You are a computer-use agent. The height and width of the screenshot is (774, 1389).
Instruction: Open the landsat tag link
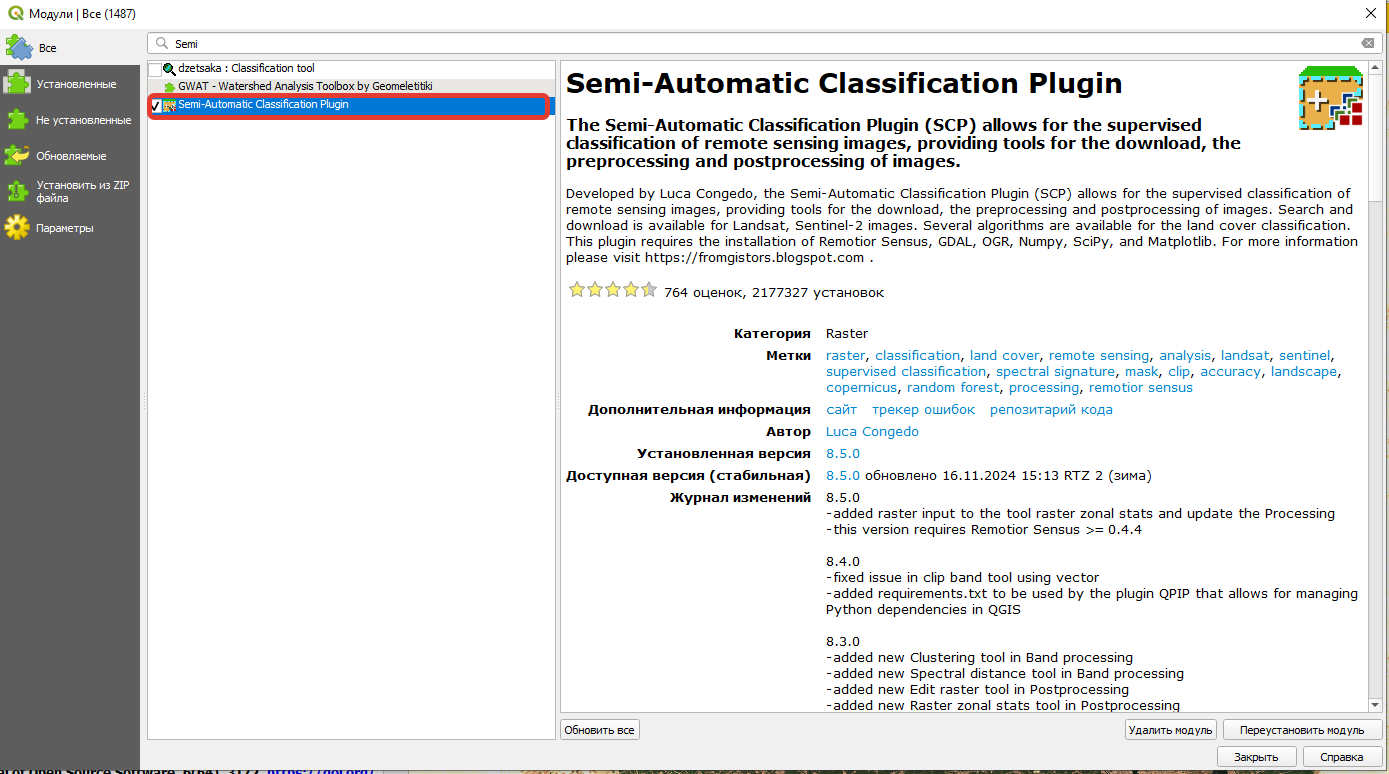tap(1245, 355)
